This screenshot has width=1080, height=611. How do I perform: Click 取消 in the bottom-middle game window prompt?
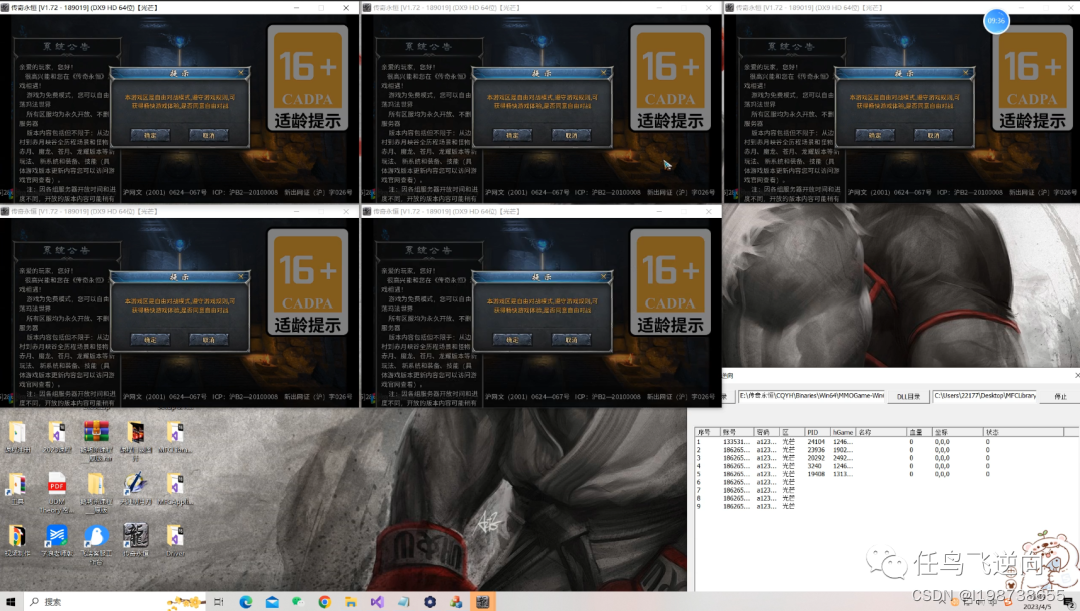click(x=571, y=340)
